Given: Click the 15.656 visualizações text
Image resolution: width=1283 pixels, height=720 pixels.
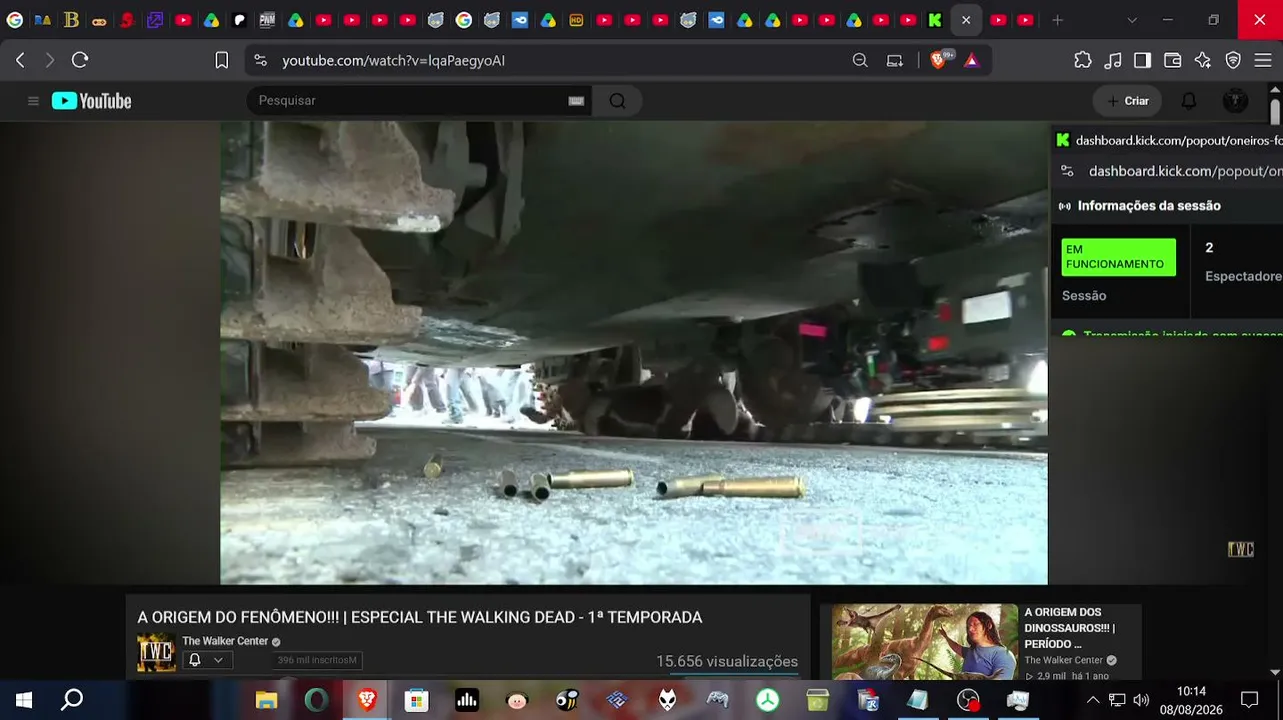Looking at the screenshot, I should tap(727, 661).
